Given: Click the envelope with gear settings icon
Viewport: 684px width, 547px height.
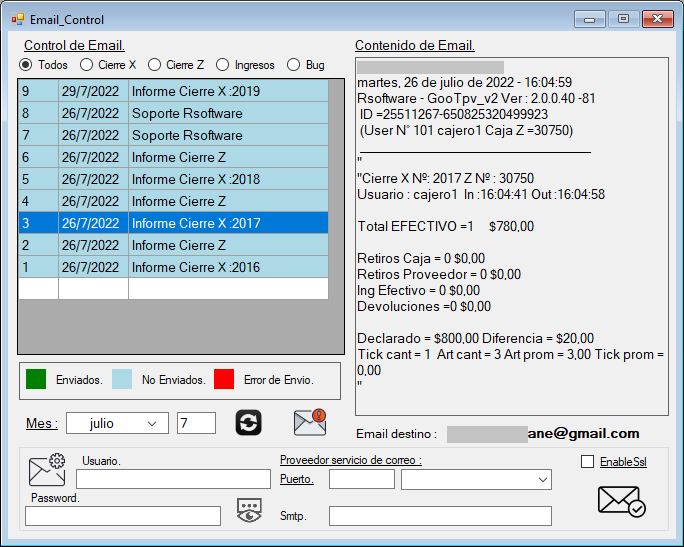Looking at the screenshot, I should [x=47, y=470].
